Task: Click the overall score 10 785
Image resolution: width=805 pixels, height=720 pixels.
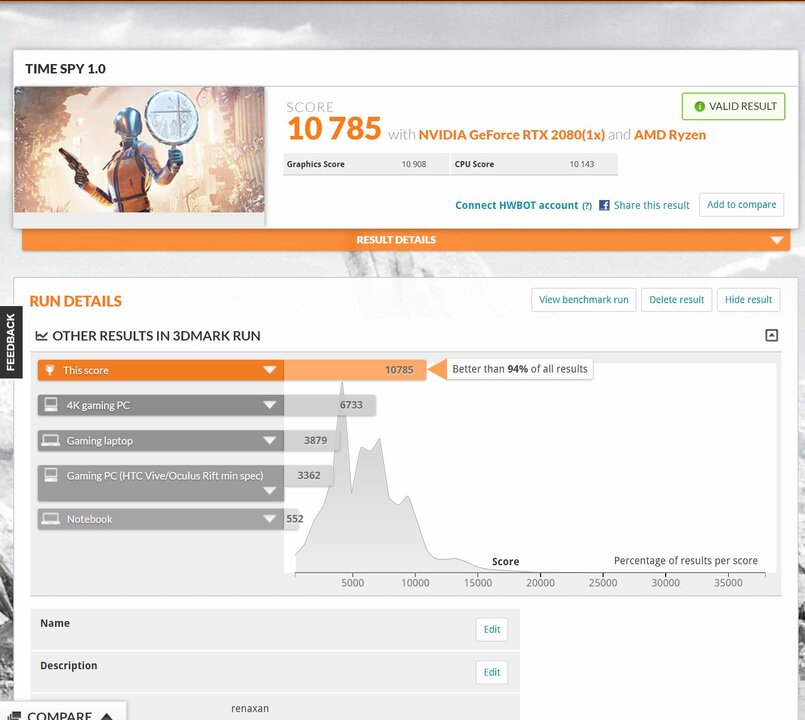Action: click(x=334, y=128)
